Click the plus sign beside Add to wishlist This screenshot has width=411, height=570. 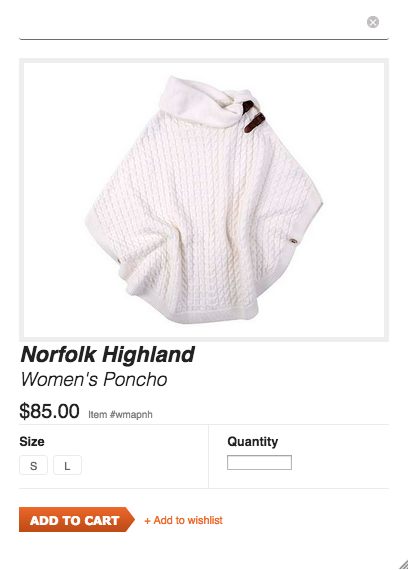(x=147, y=521)
